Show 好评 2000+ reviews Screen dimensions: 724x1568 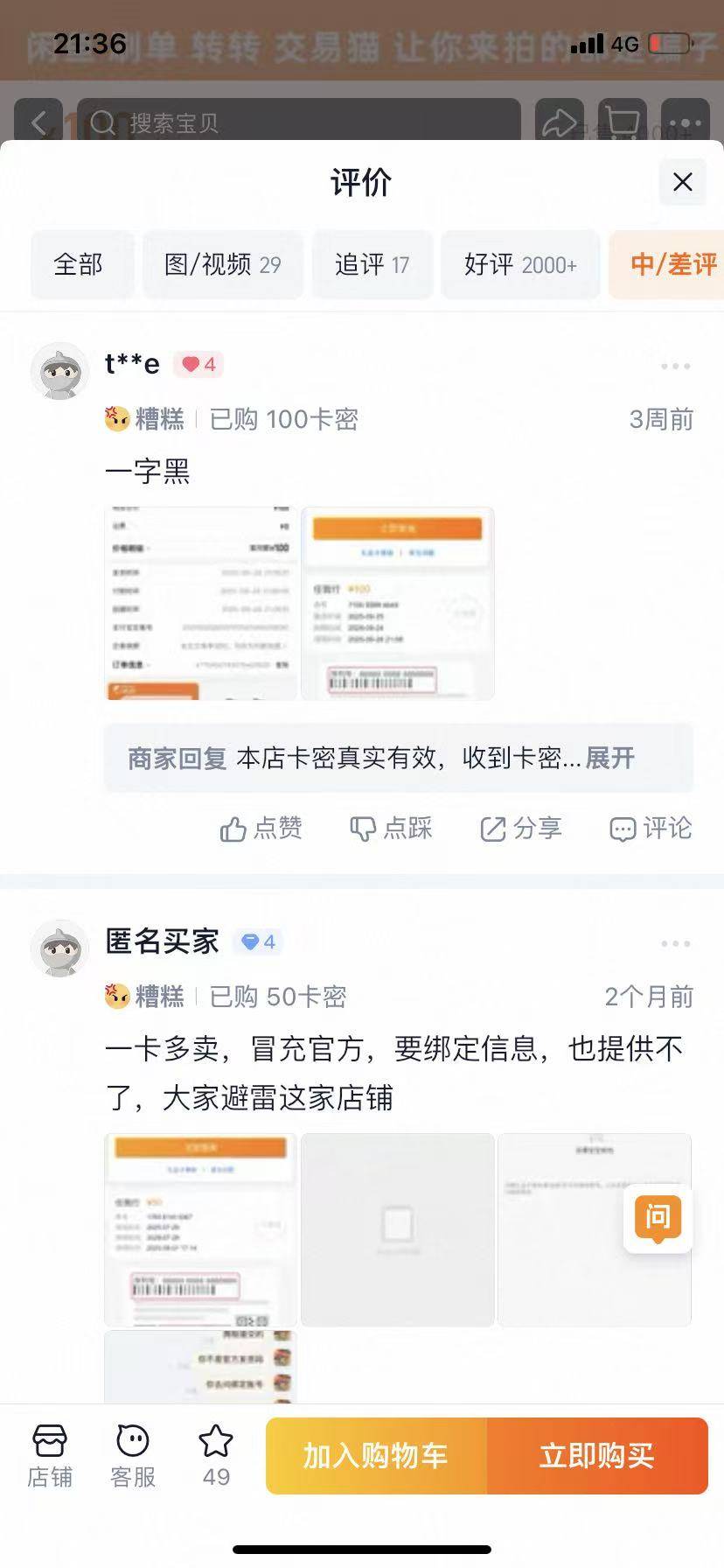click(520, 264)
